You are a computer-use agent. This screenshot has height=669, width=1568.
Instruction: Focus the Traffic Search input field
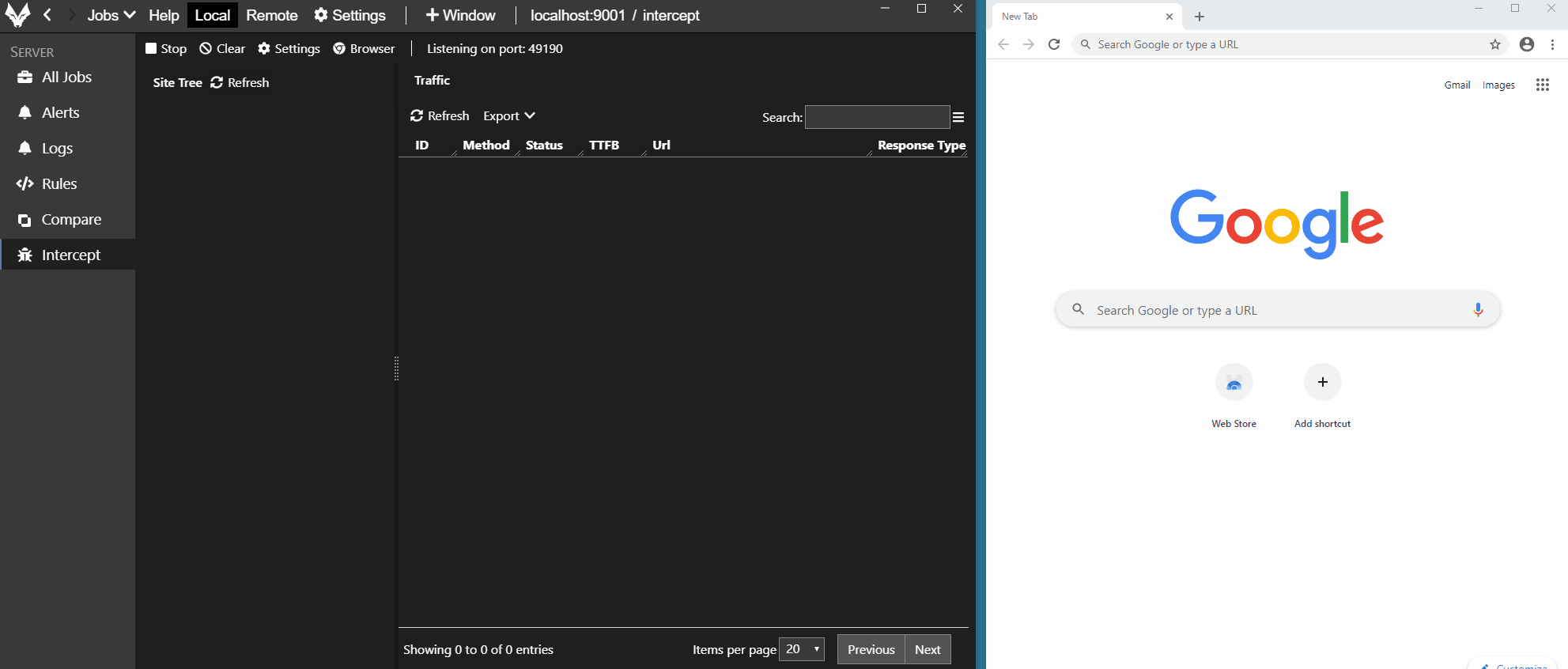877,118
